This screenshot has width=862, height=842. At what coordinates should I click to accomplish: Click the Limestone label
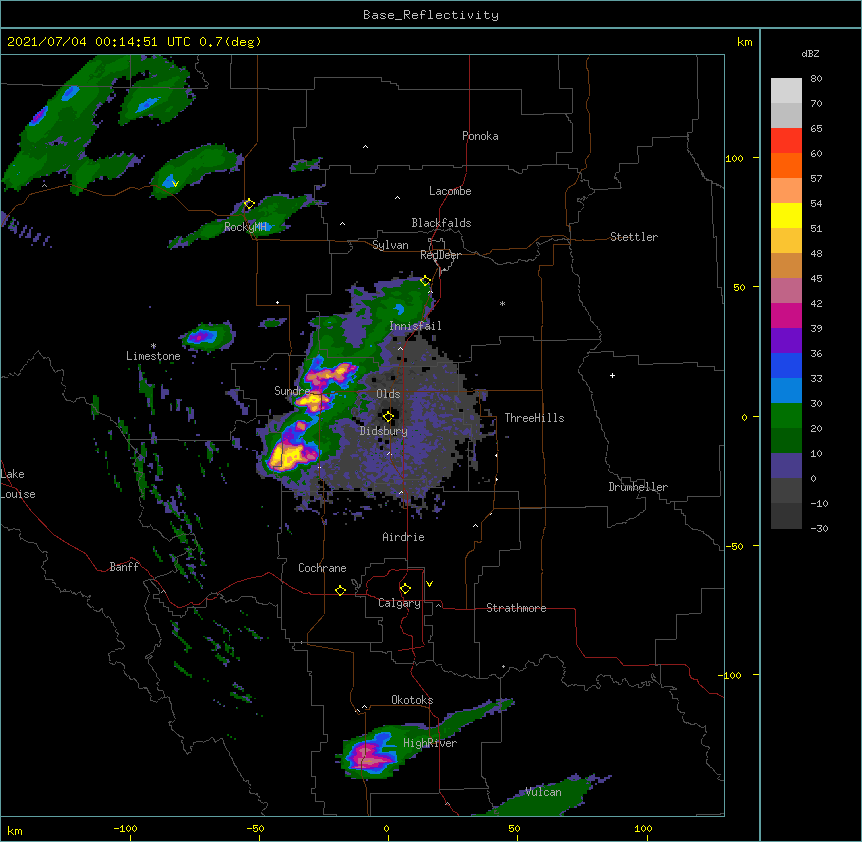pyautogui.click(x=153, y=356)
